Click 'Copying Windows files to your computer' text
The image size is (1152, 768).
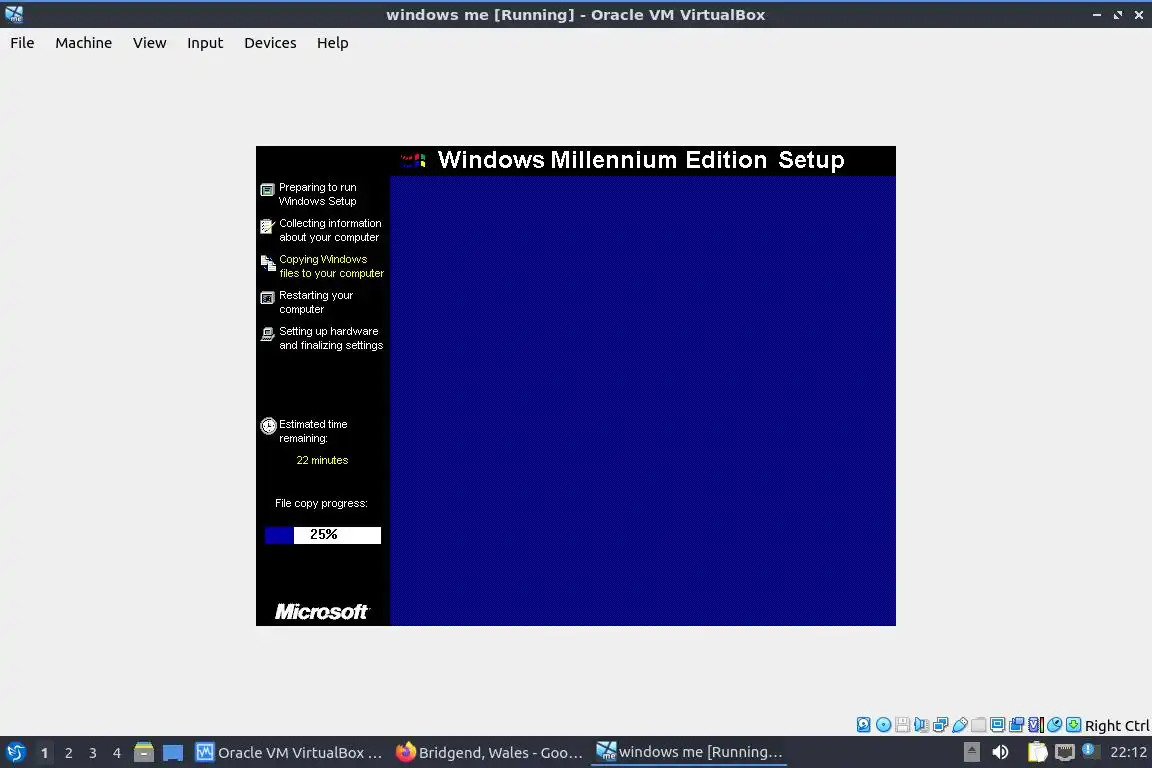[x=331, y=266]
